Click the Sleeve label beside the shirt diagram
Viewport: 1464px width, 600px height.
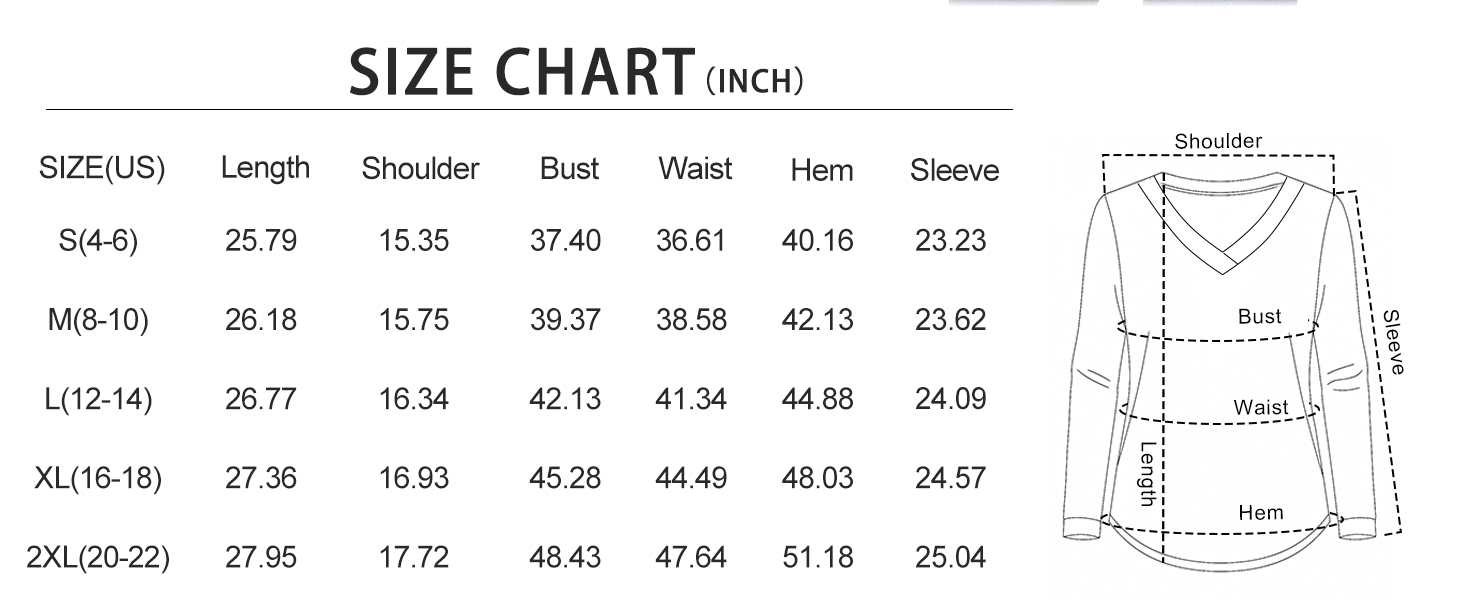pyautogui.click(x=1394, y=342)
